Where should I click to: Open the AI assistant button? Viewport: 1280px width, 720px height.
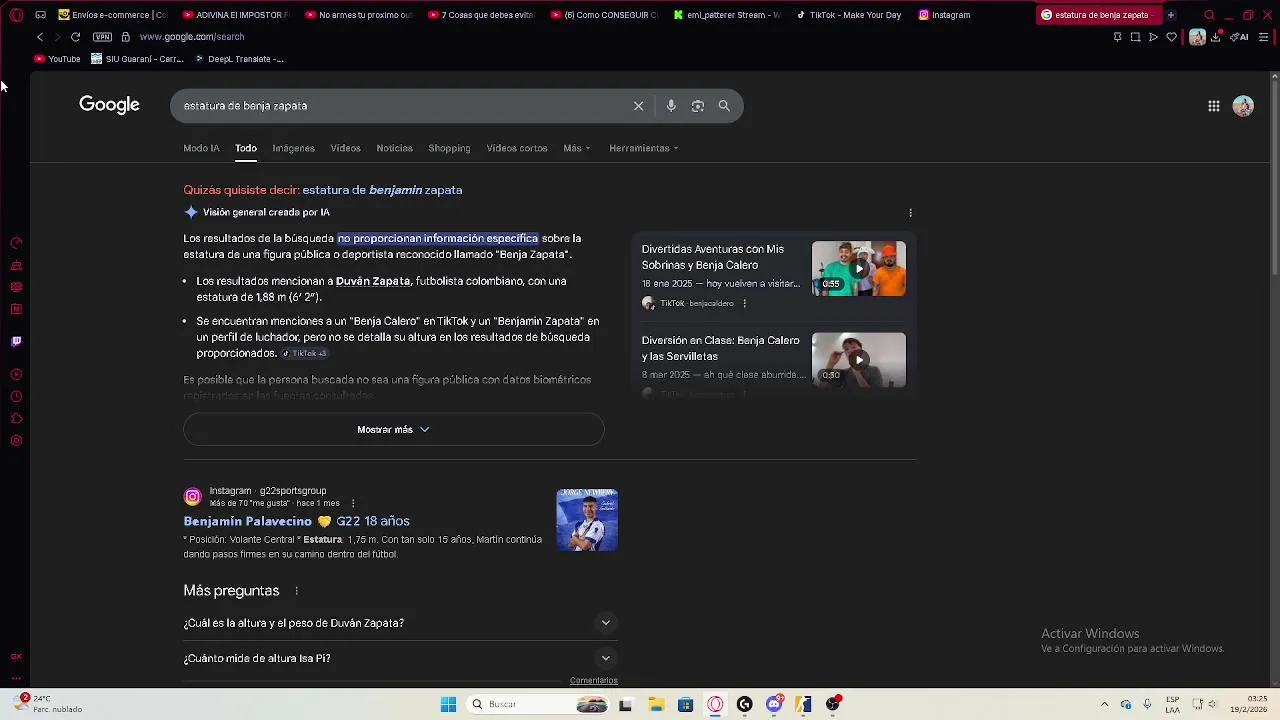[x=1239, y=37]
